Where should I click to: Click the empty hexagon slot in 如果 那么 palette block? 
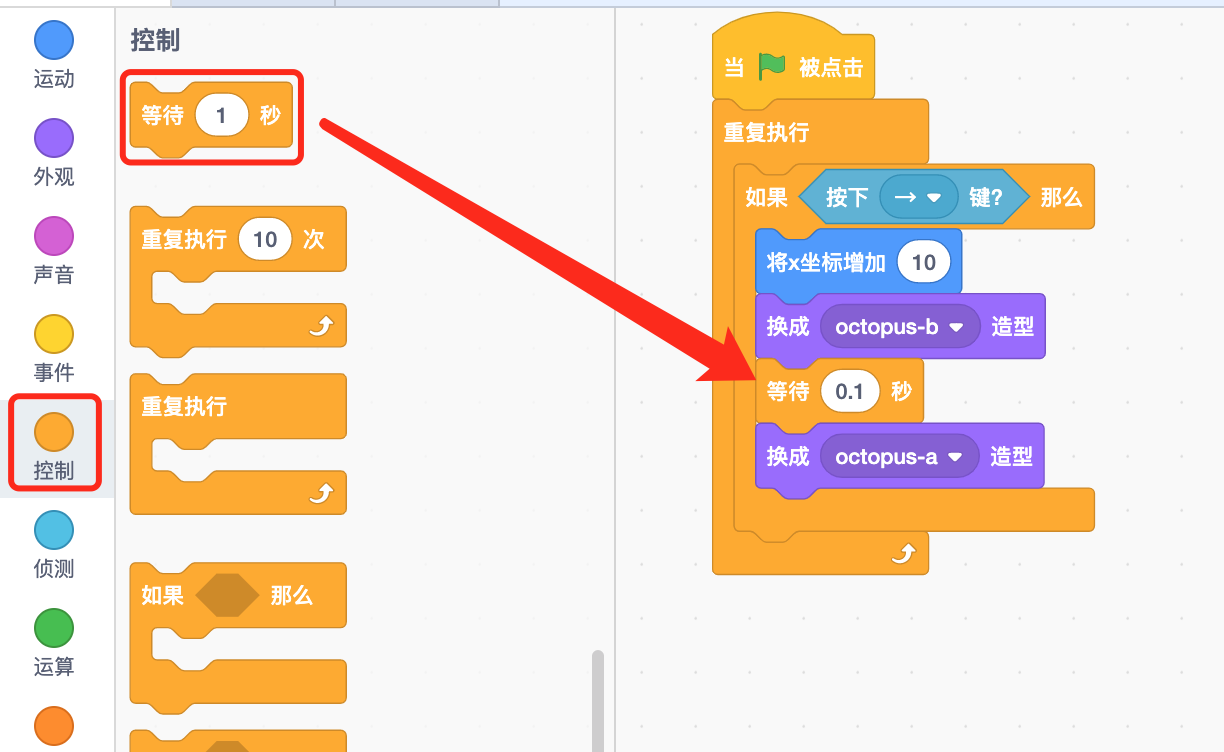[227, 596]
